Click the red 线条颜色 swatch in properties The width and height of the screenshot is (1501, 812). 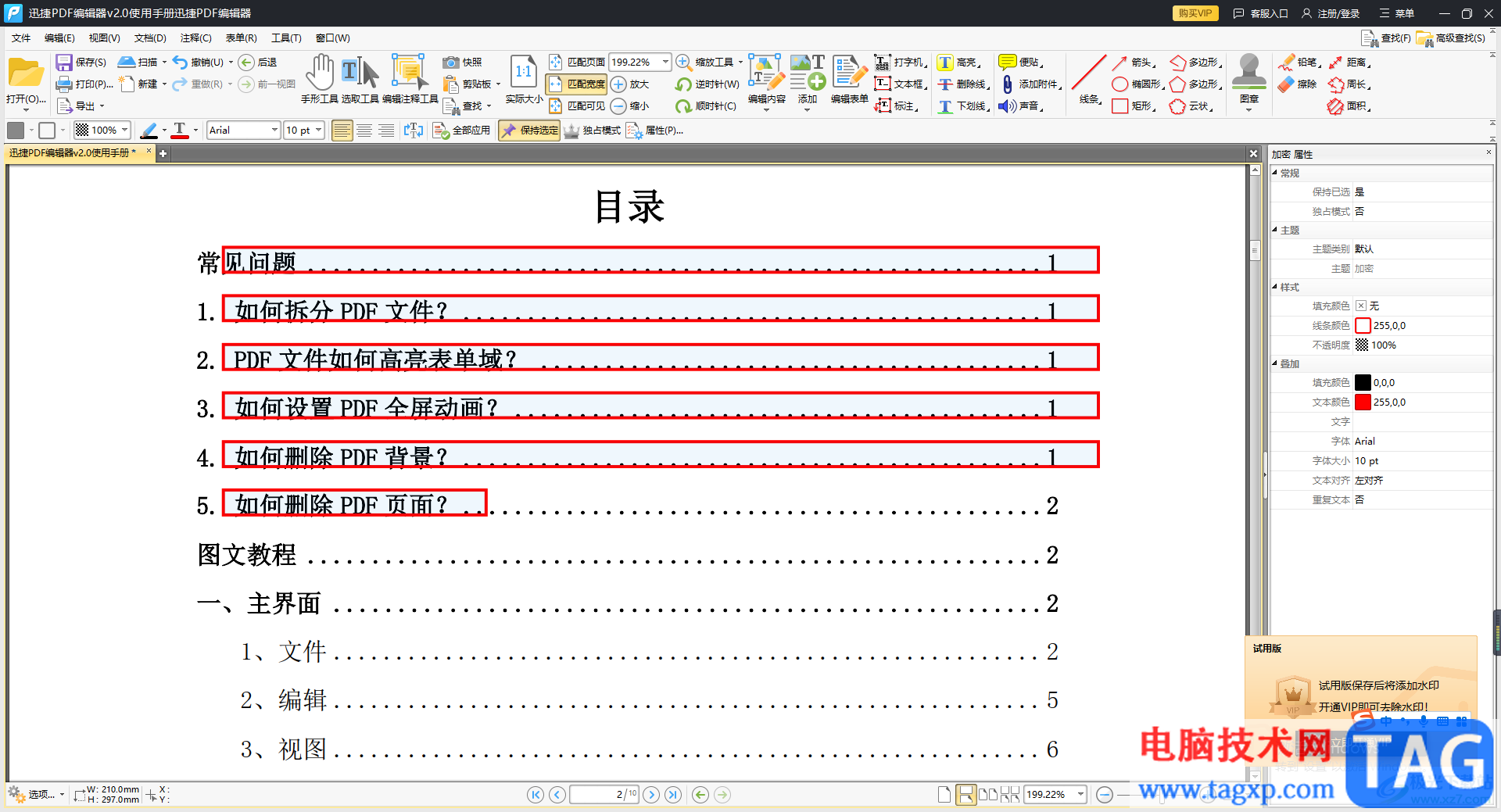pyautogui.click(x=1363, y=326)
